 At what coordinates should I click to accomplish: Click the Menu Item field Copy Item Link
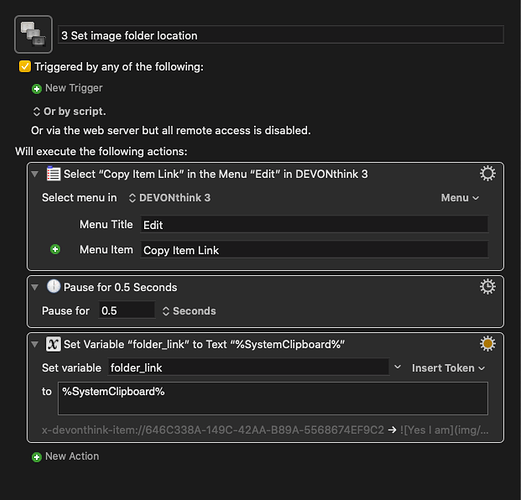pyautogui.click(x=314, y=250)
